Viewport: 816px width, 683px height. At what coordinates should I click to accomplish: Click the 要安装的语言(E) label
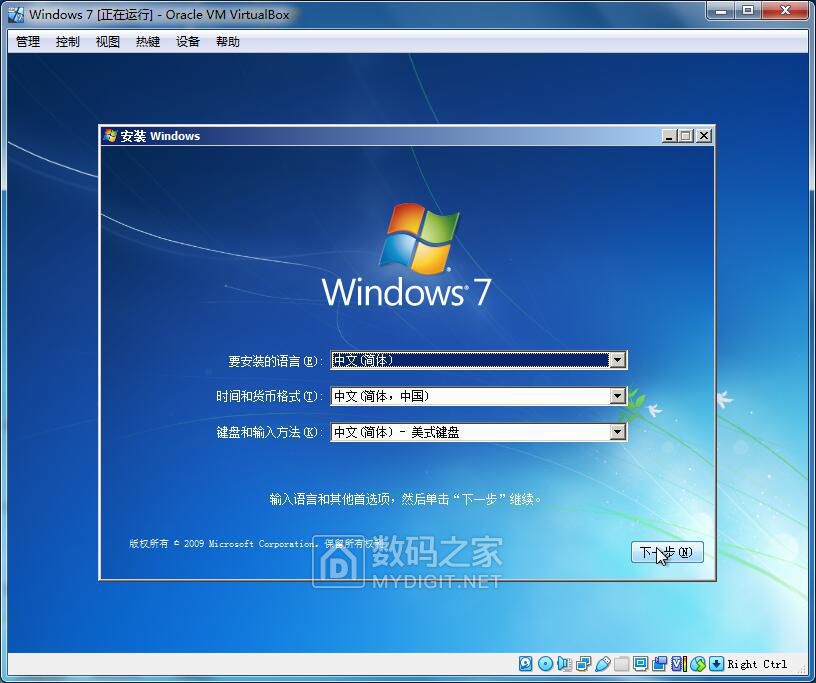[x=275, y=361]
